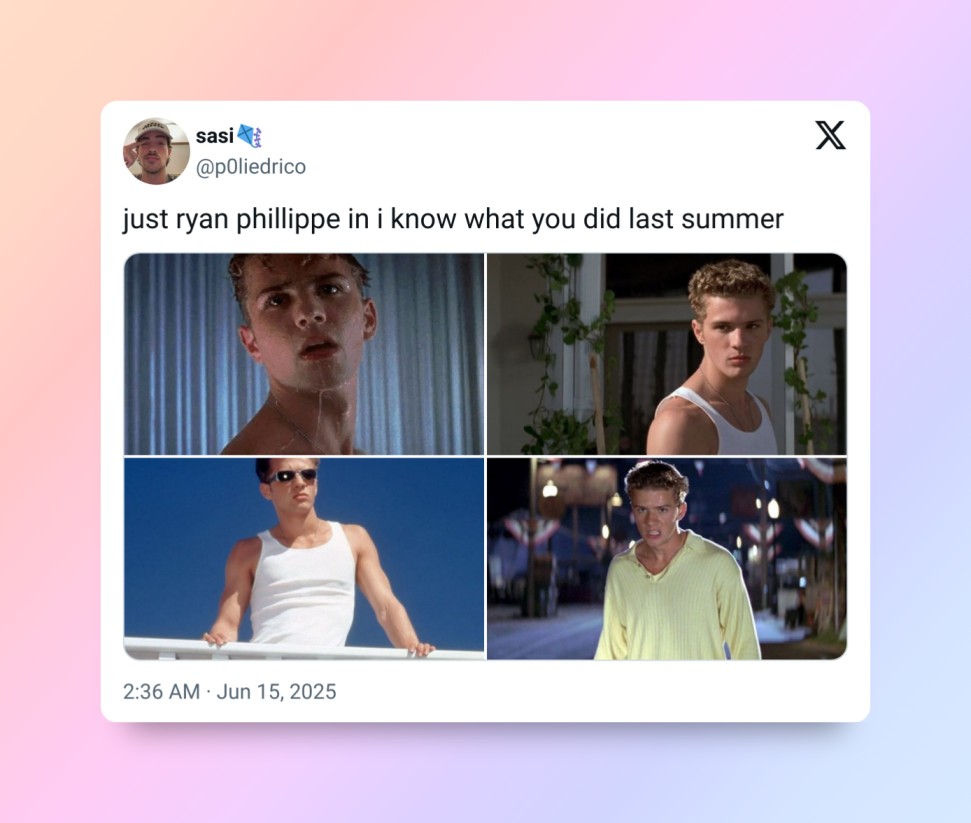Viewport: 971px width, 823px height.
Task: Click the white cap in profile avatar
Action: point(154,129)
